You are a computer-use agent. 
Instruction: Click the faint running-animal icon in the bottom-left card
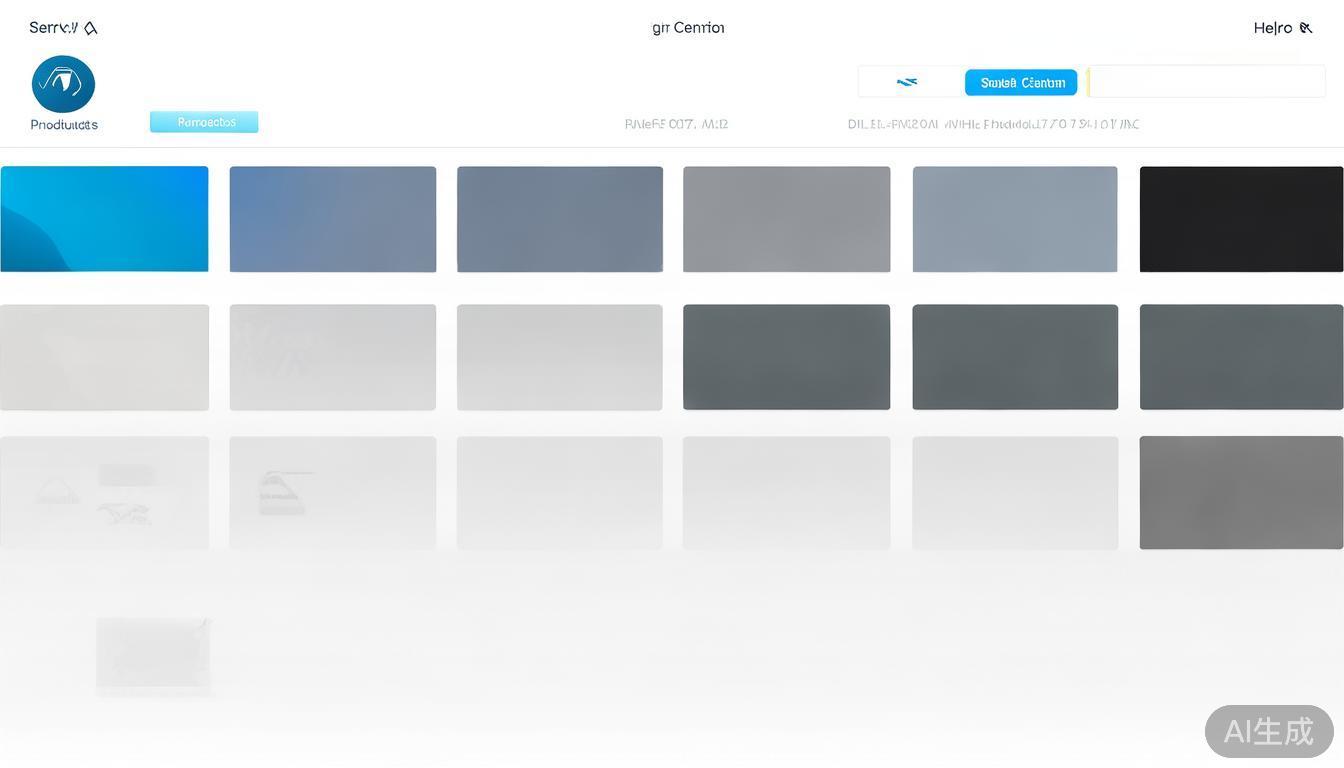pyautogui.click(x=124, y=513)
